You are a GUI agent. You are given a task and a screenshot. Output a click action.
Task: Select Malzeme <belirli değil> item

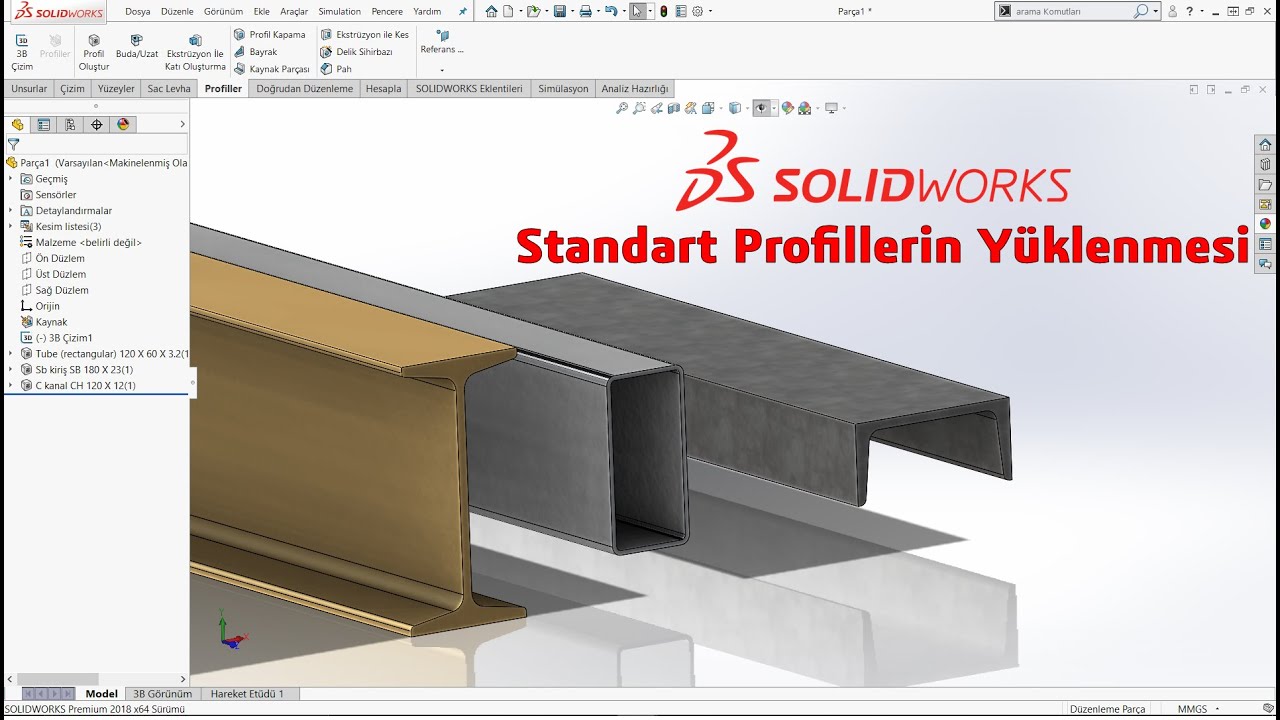(81, 243)
